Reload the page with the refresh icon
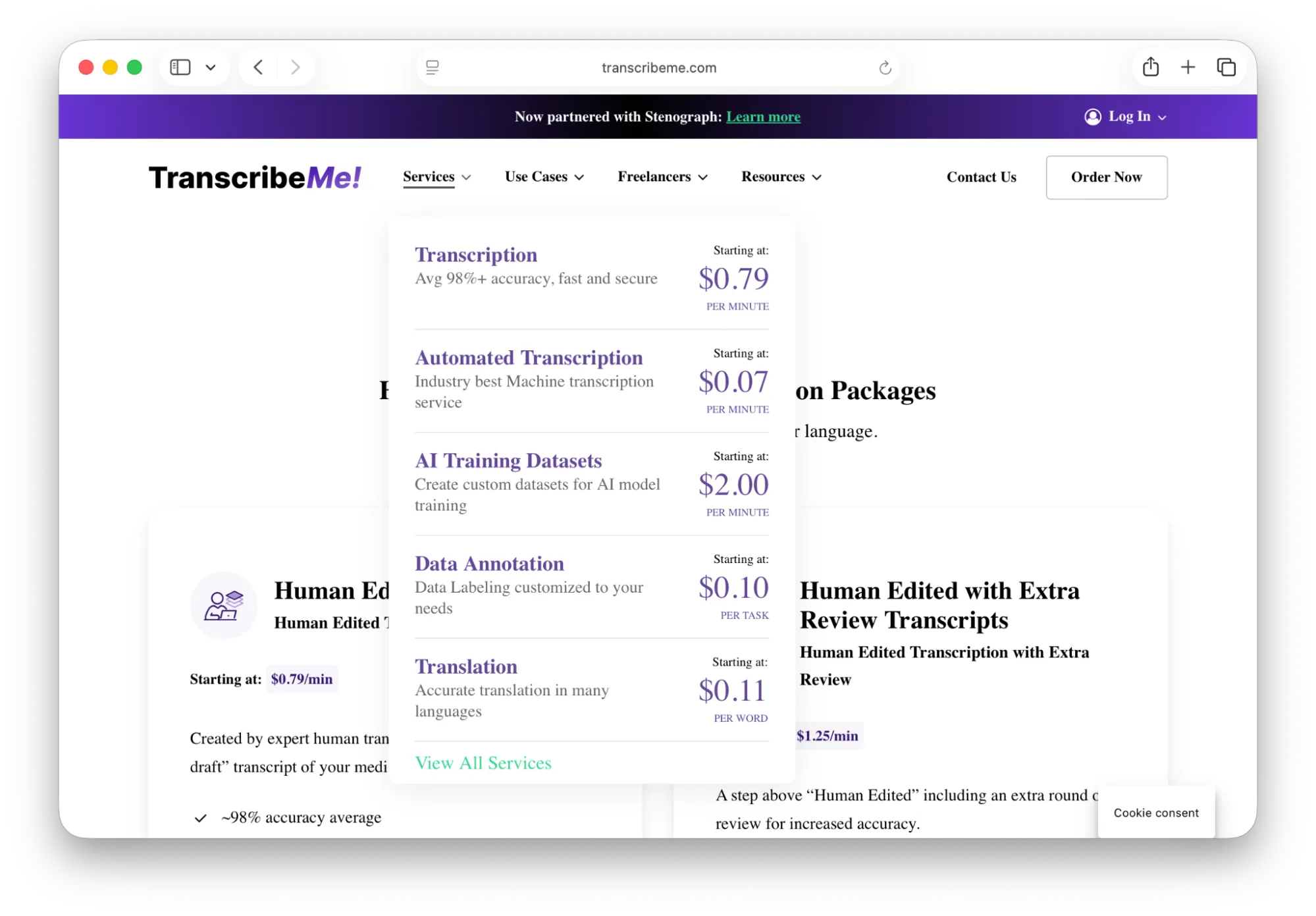This screenshot has height=916, width=1316. pyautogui.click(x=885, y=67)
